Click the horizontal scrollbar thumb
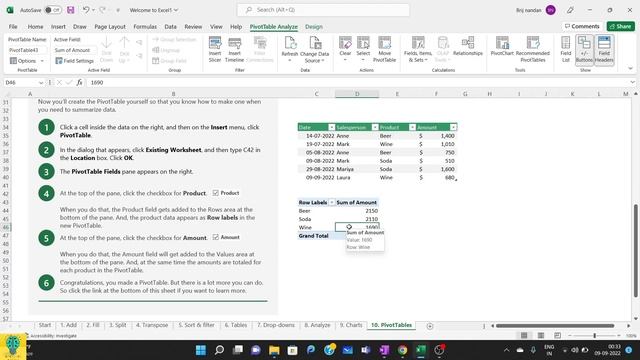Screen dimensions: 640x360 tap(555, 326)
